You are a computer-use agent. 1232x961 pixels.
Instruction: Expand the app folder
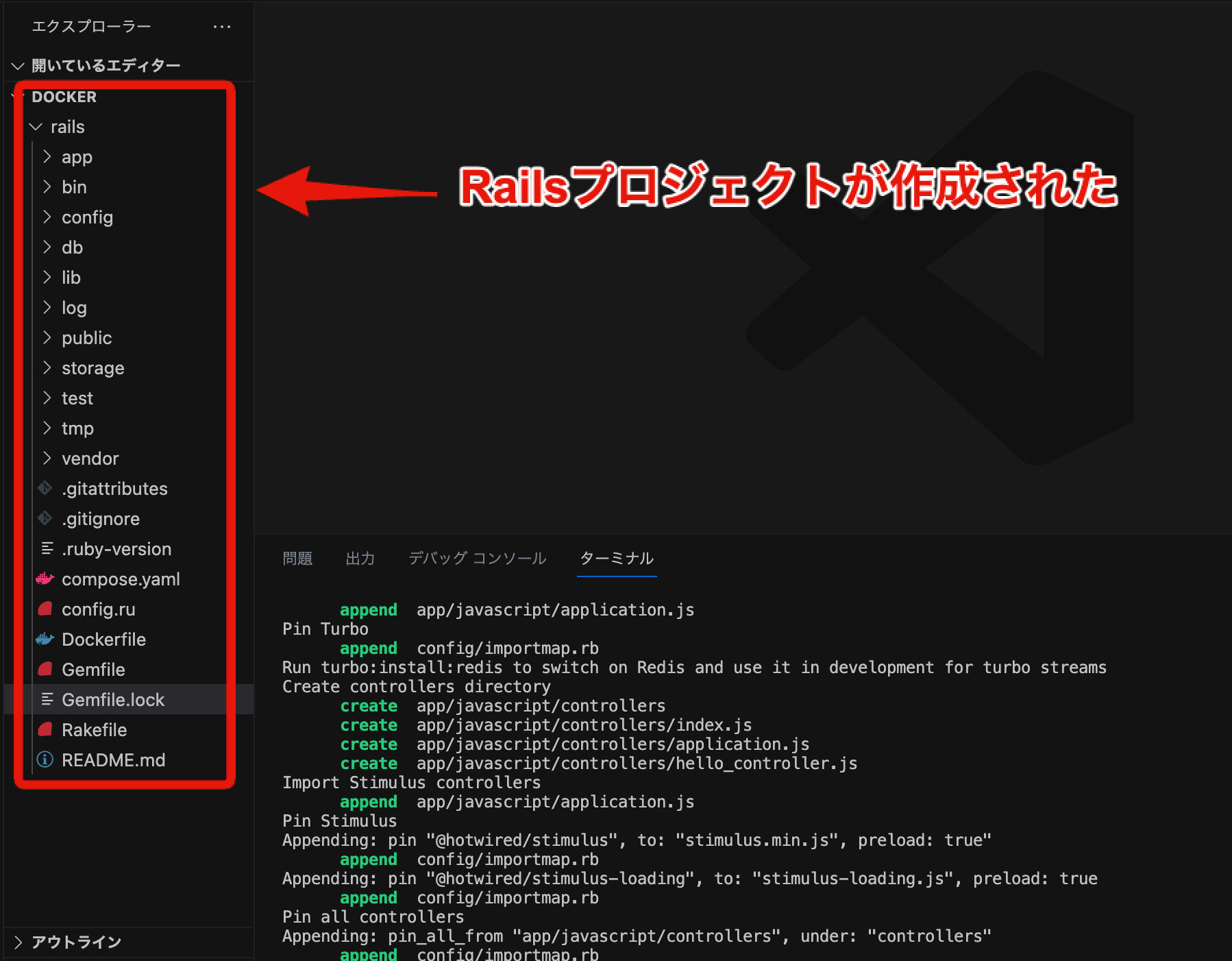[x=47, y=157]
